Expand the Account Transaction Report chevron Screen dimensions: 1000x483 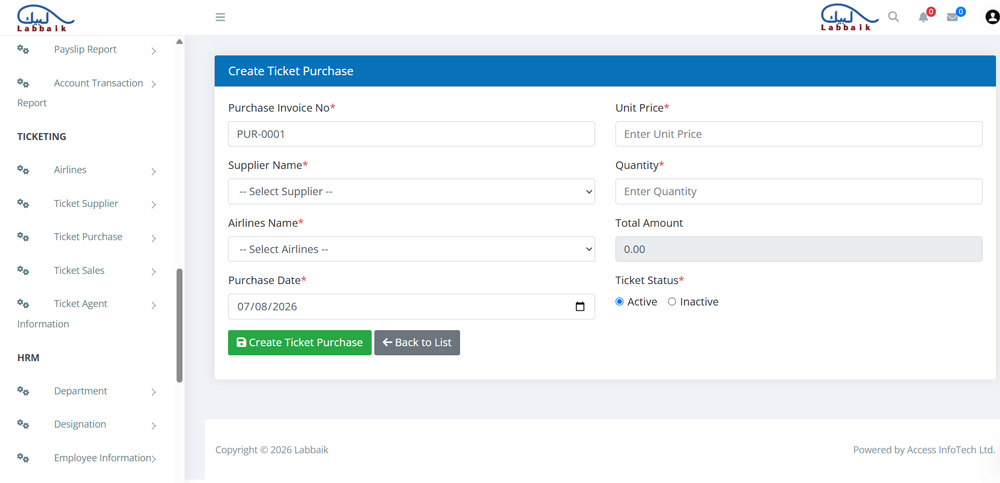[x=154, y=84]
